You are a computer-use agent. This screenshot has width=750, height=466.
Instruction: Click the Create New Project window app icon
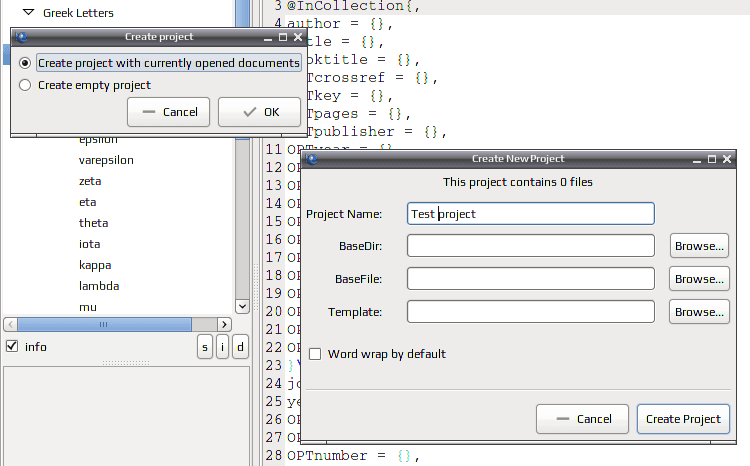click(312, 159)
